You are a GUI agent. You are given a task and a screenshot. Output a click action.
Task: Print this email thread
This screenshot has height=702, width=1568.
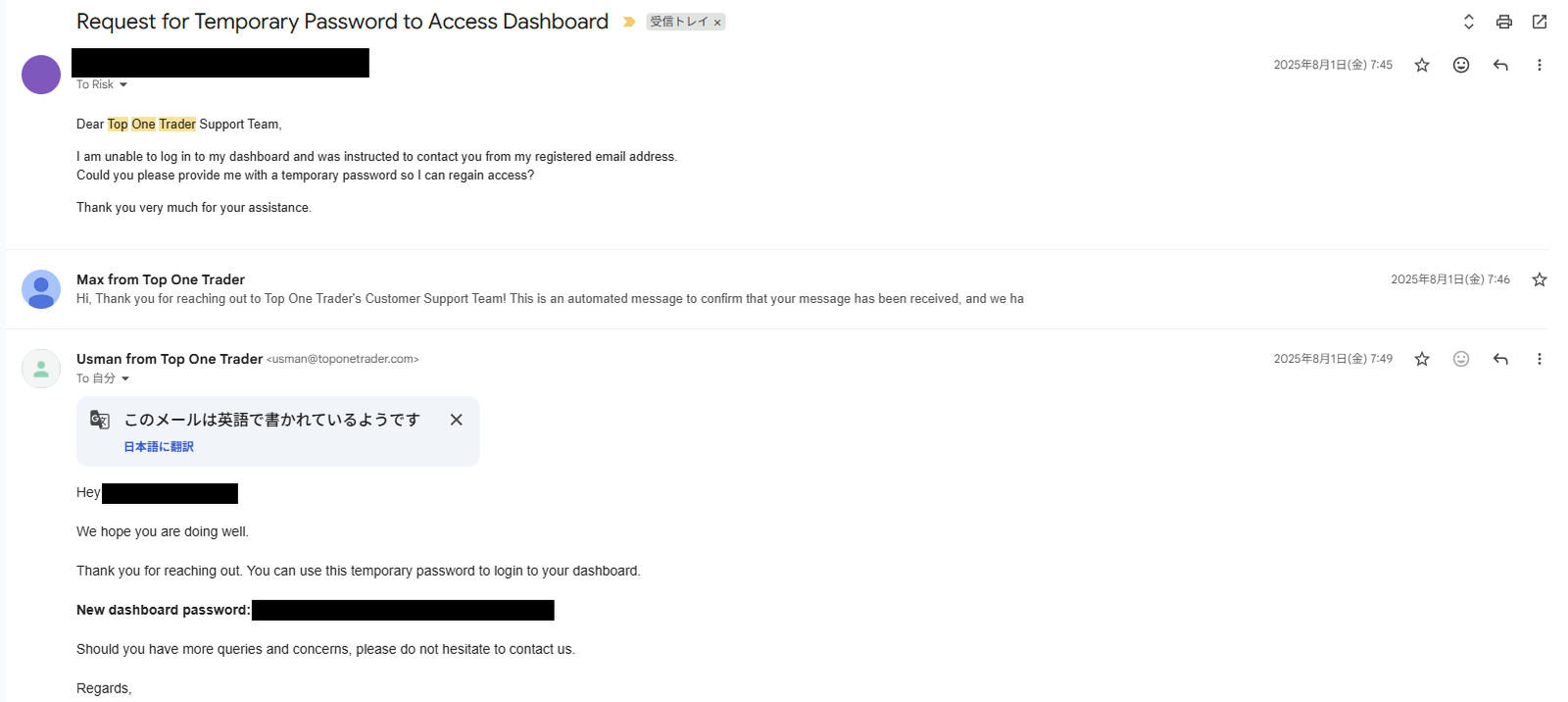point(1503,22)
